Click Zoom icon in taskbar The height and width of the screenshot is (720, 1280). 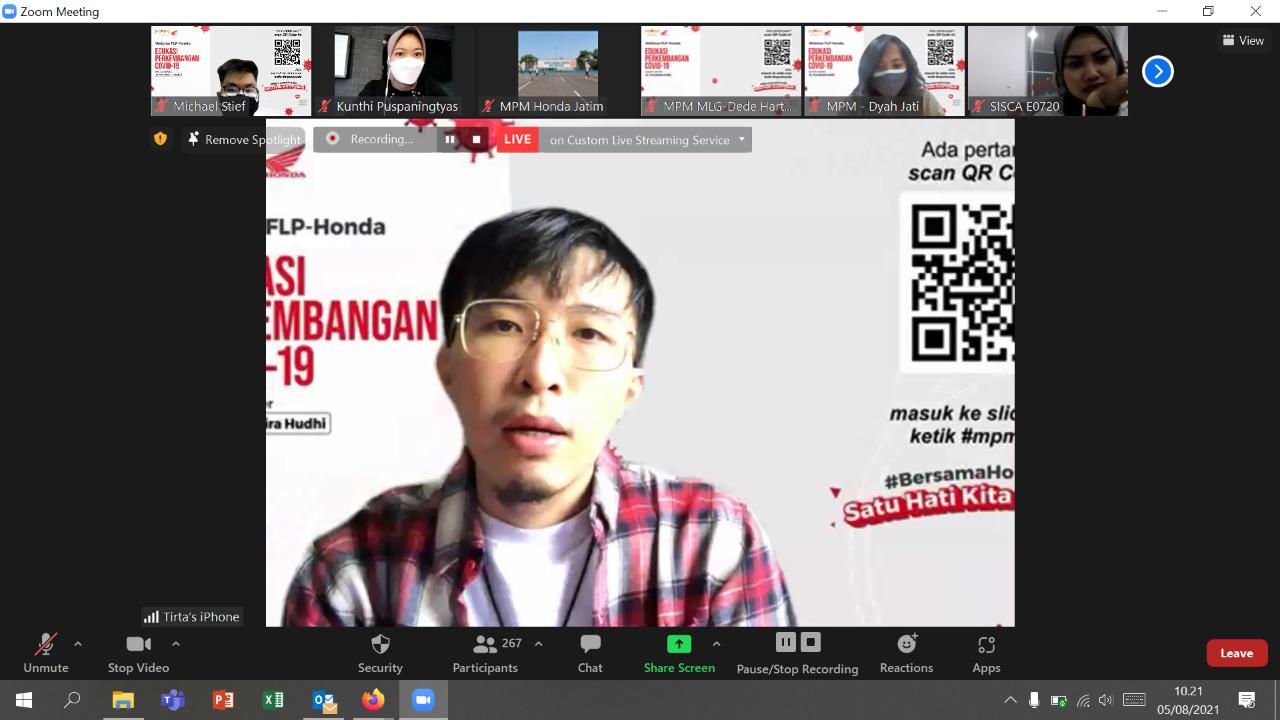pyautogui.click(x=423, y=700)
